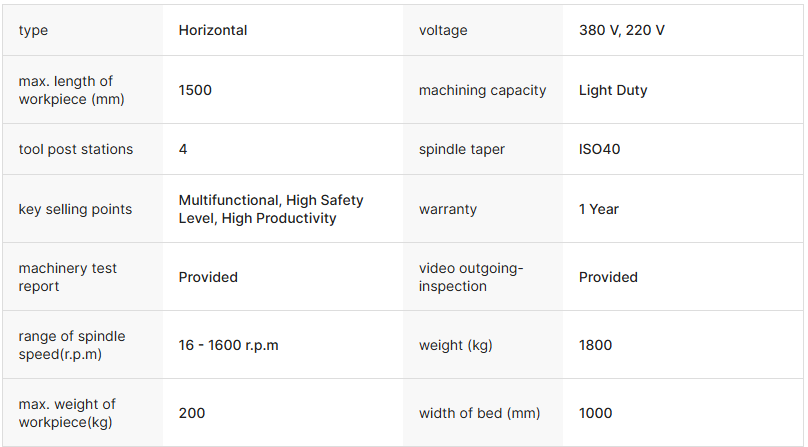This screenshot has height=447, width=808.
Task: Select the 'Multifunctional, High Safety Level' text
Action: 271,209
